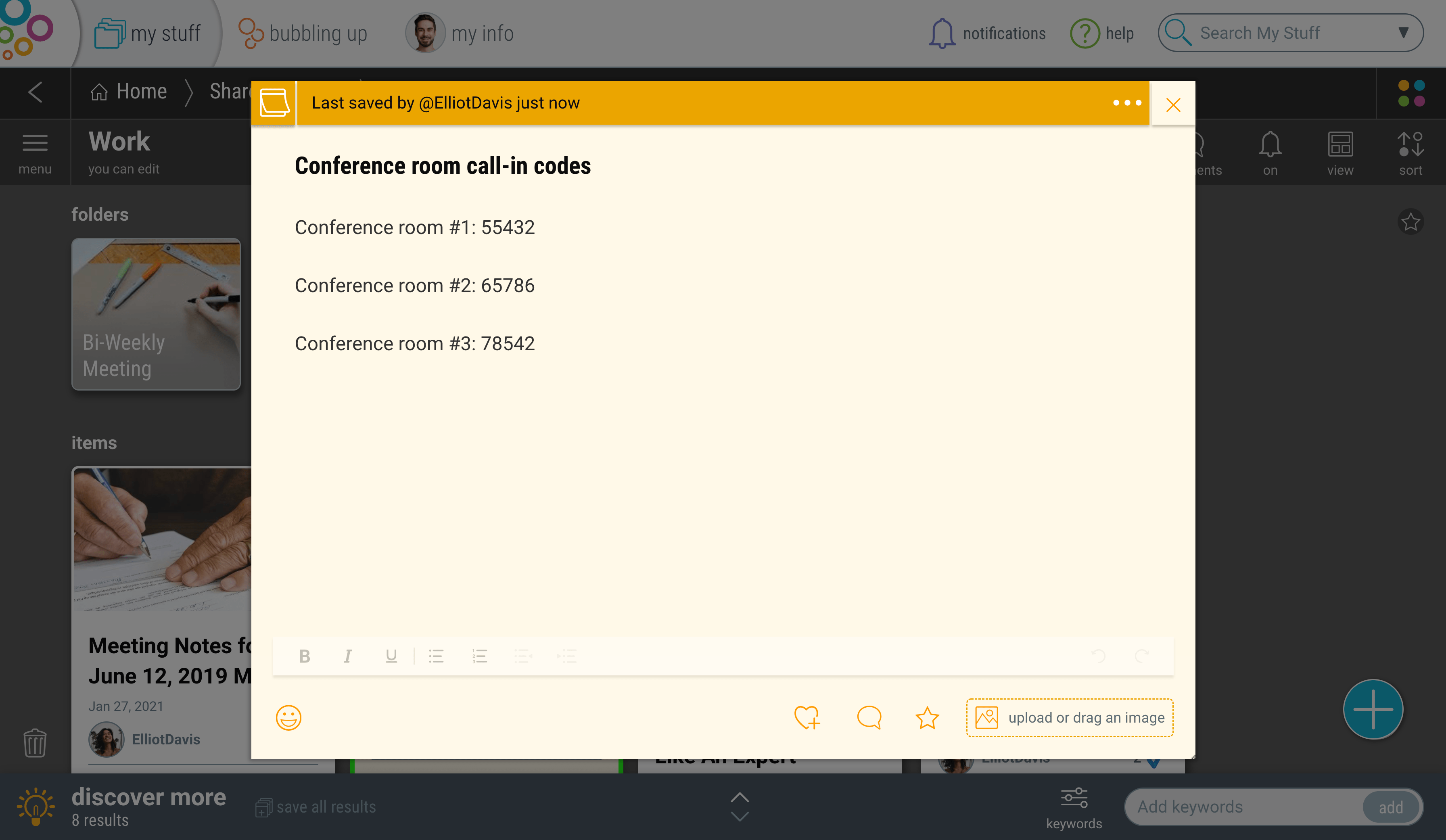The image size is (1446, 840).
Task: Close the note with the X button
Action: tap(1173, 104)
